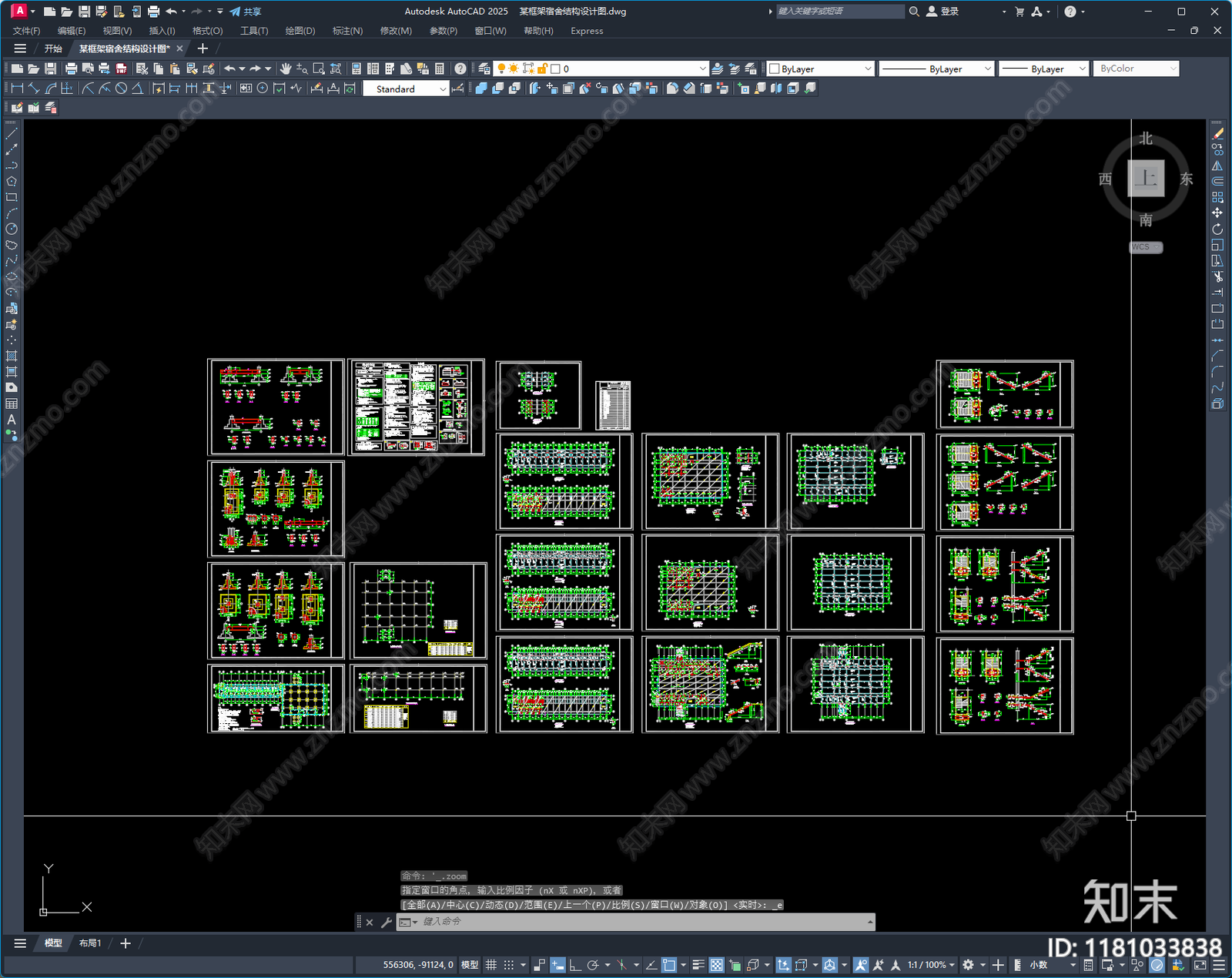The width and height of the screenshot is (1232, 978).
Task: Toggle clean screen in status bar
Action: tap(1200, 965)
